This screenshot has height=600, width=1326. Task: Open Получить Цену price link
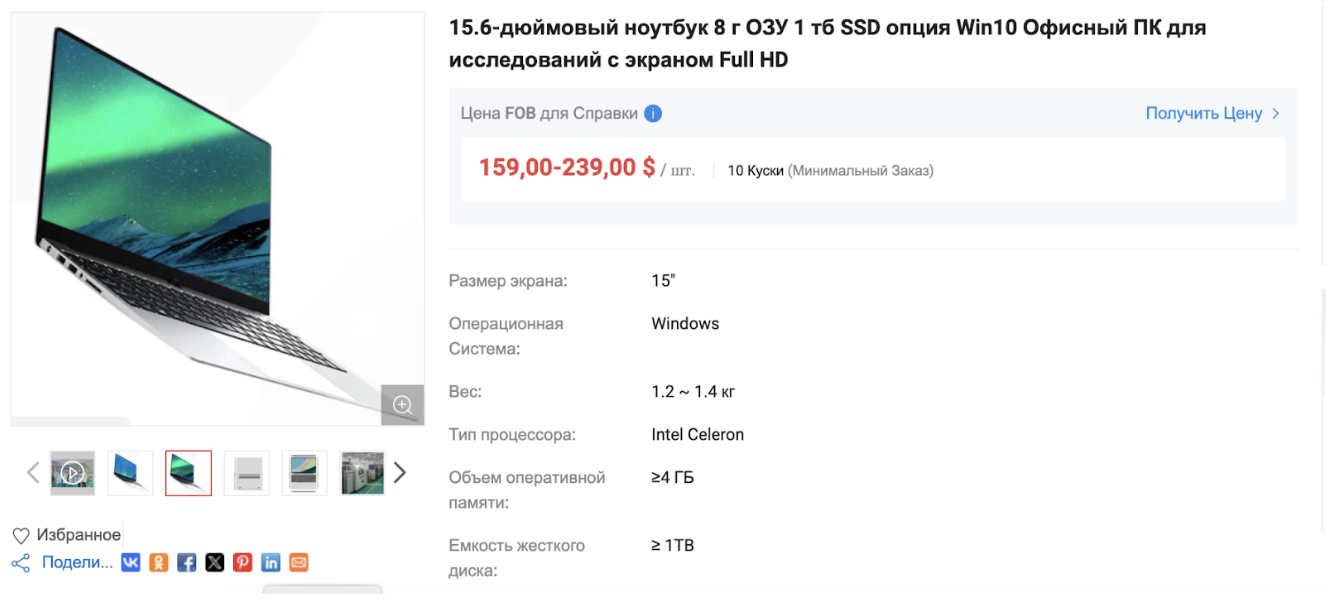point(1213,114)
